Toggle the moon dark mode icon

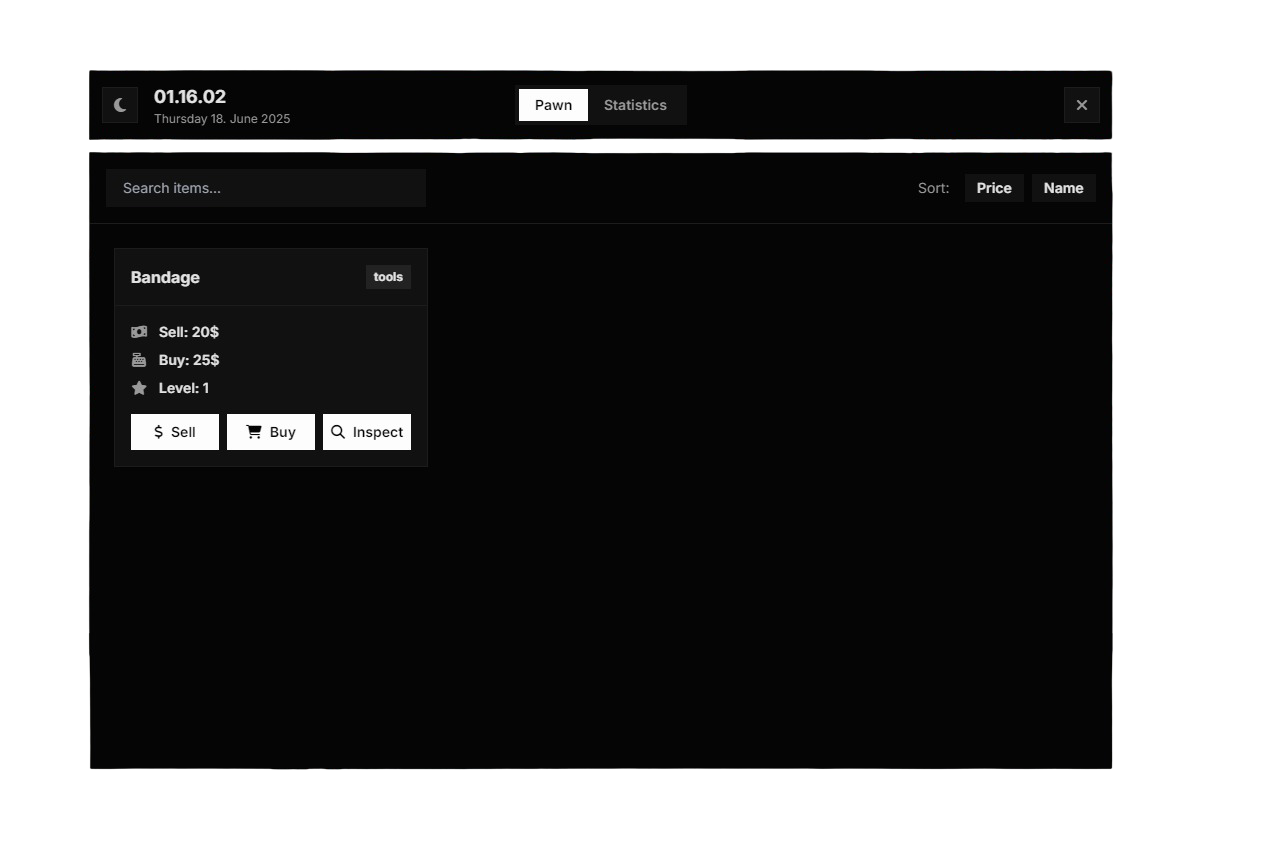[x=120, y=104]
